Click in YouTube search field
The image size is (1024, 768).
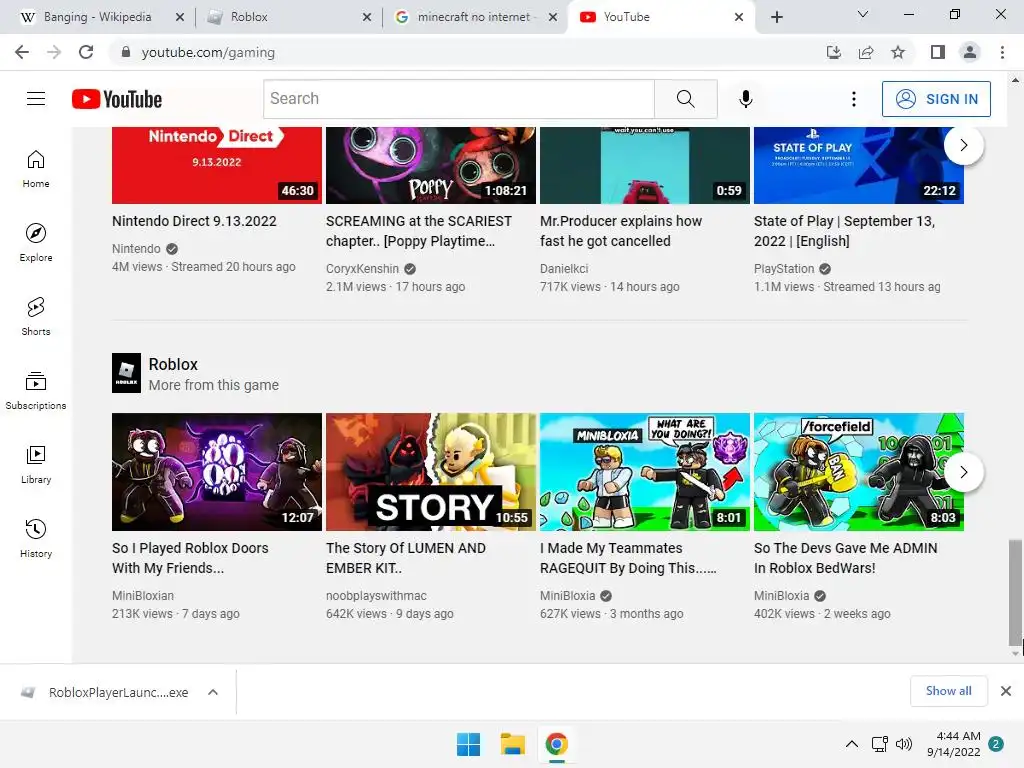458,99
